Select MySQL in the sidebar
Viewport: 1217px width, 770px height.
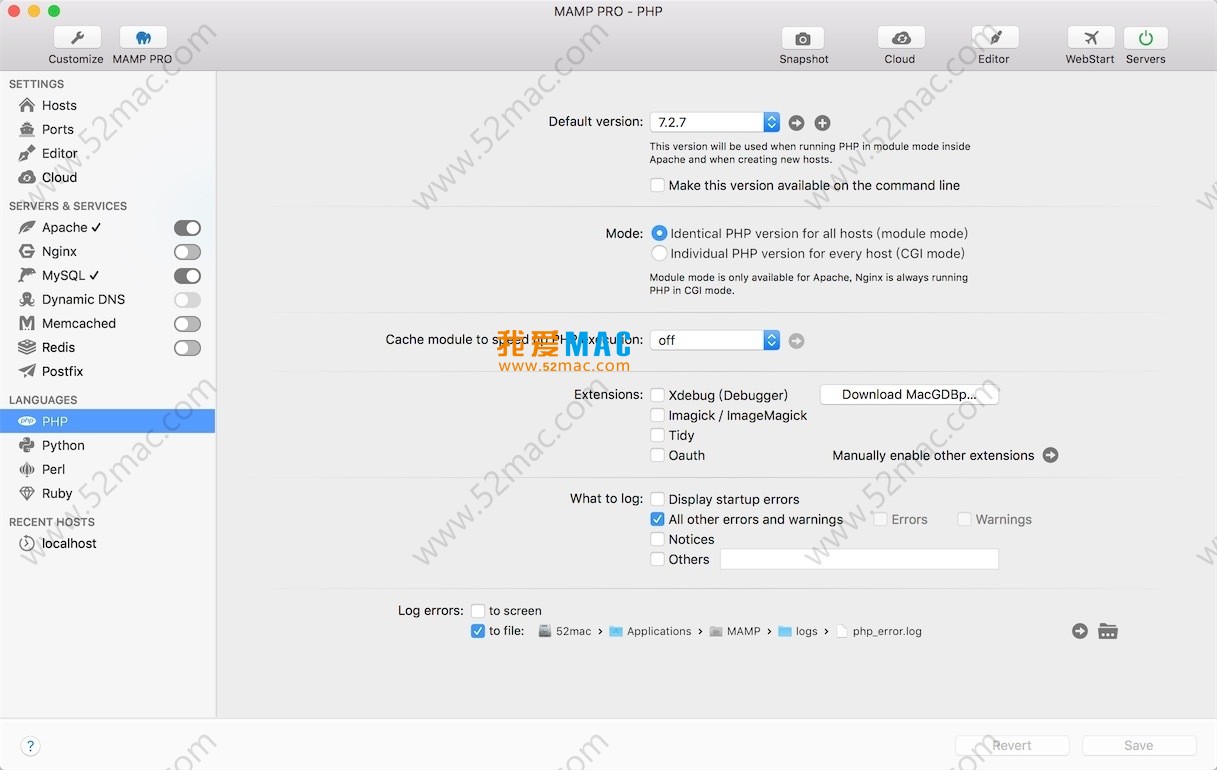click(66, 275)
